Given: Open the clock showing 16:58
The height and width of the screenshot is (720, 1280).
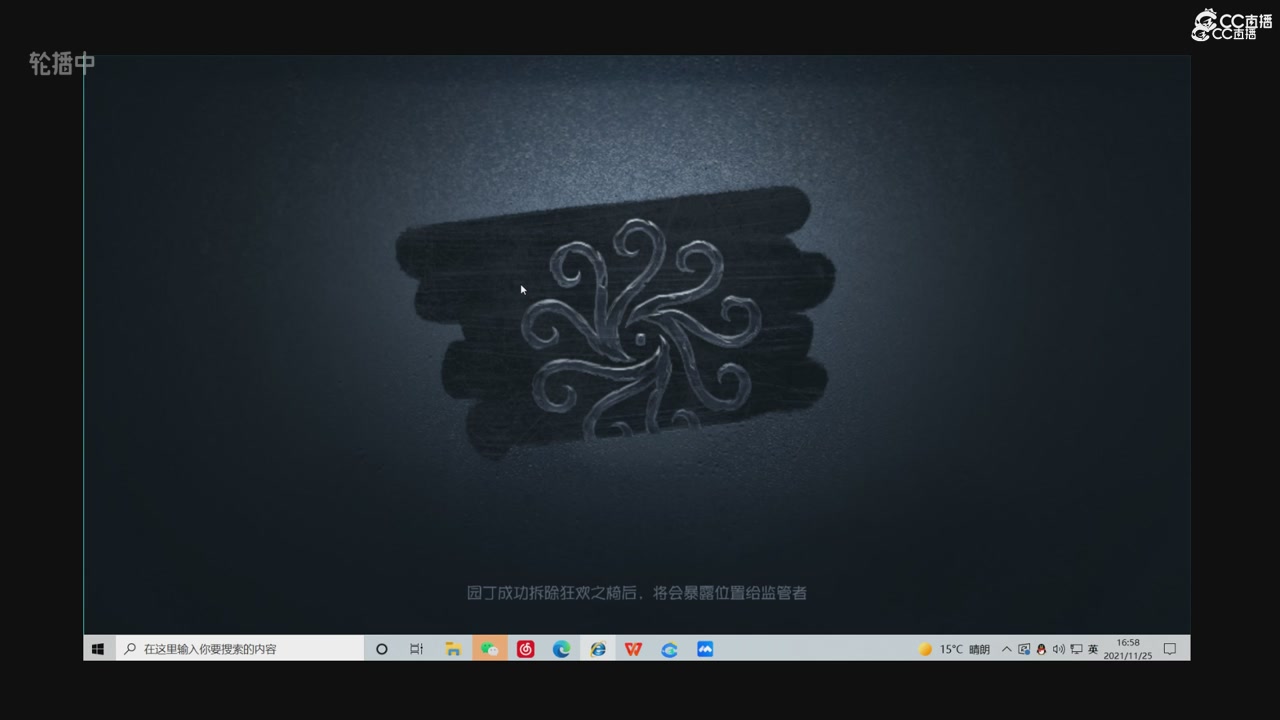Looking at the screenshot, I should [x=1128, y=649].
